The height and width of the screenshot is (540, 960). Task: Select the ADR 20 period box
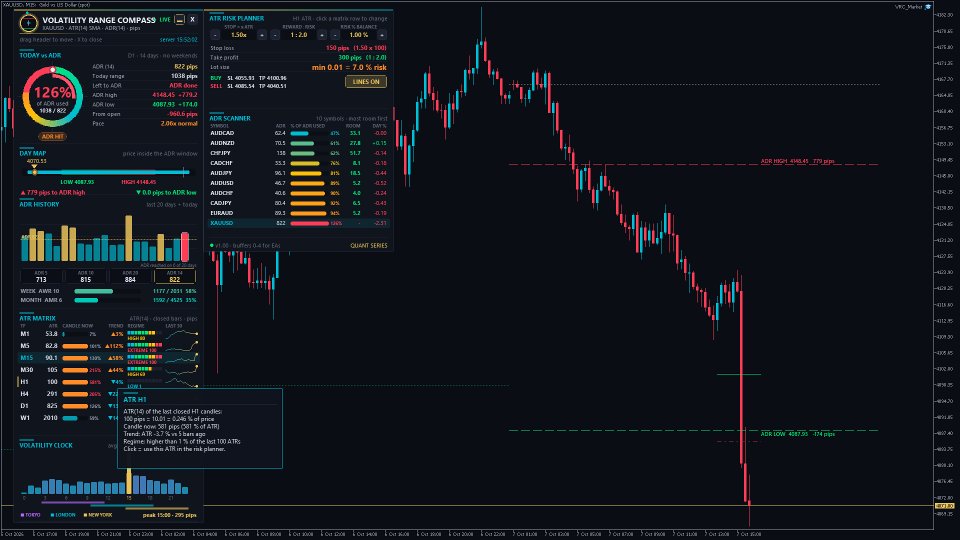click(x=130, y=276)
